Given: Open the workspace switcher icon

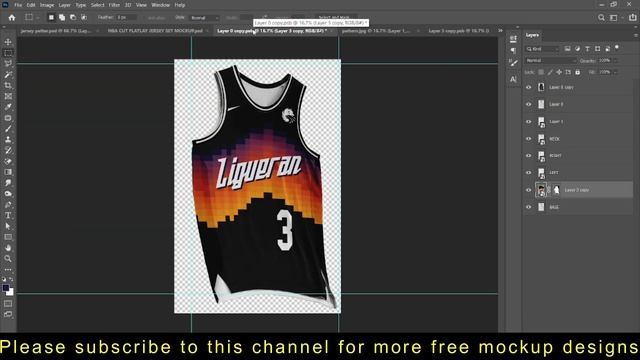Looking at the screenshot, I should 613,18.
